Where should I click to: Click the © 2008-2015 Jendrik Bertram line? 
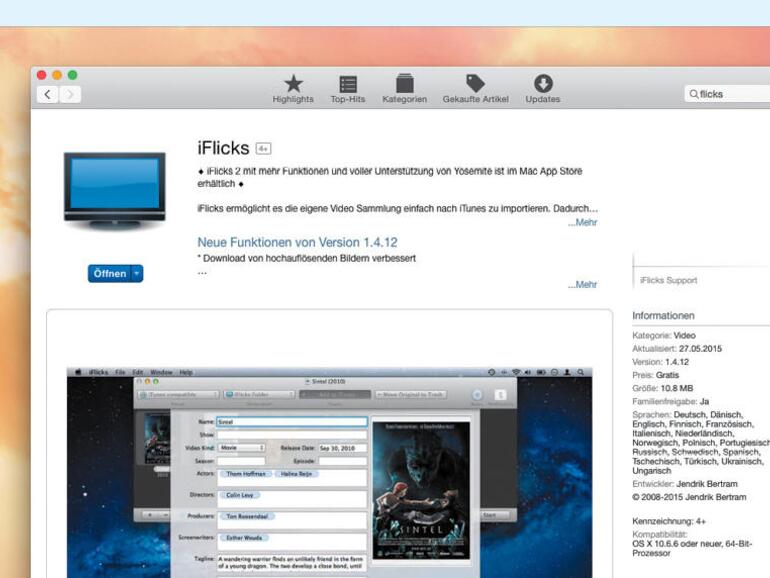[x=689, y=497]
